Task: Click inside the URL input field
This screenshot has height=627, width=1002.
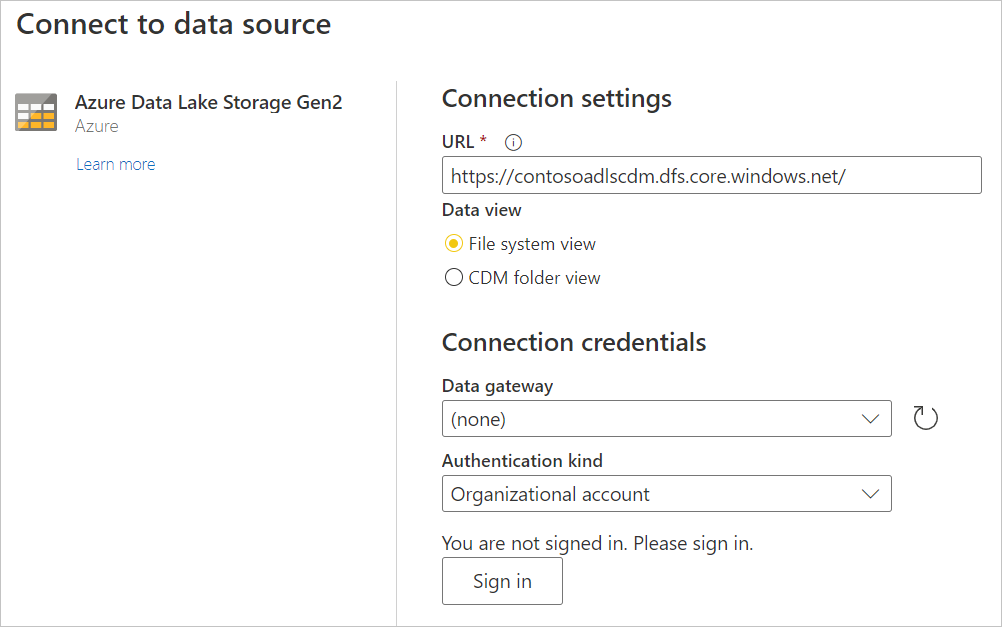Action: (711, 175)
